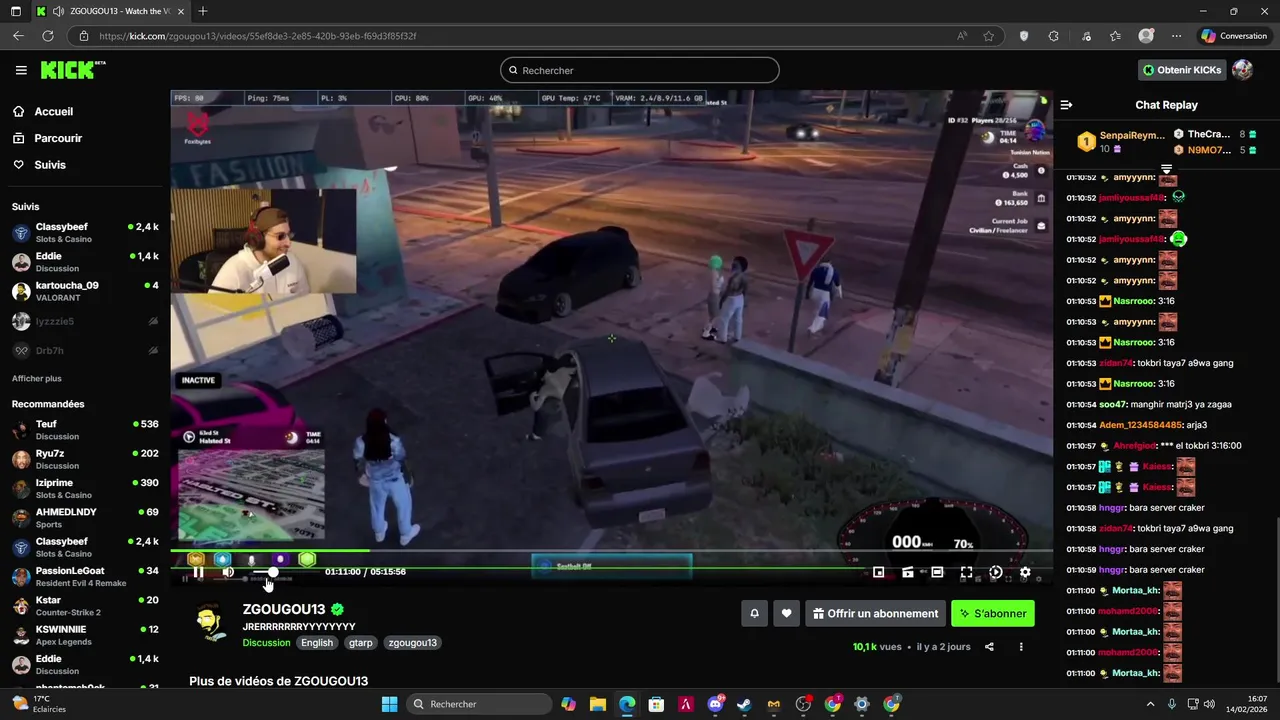Click the KICK logo
The image size is (1280, 720).
click(x=73, y=70)
